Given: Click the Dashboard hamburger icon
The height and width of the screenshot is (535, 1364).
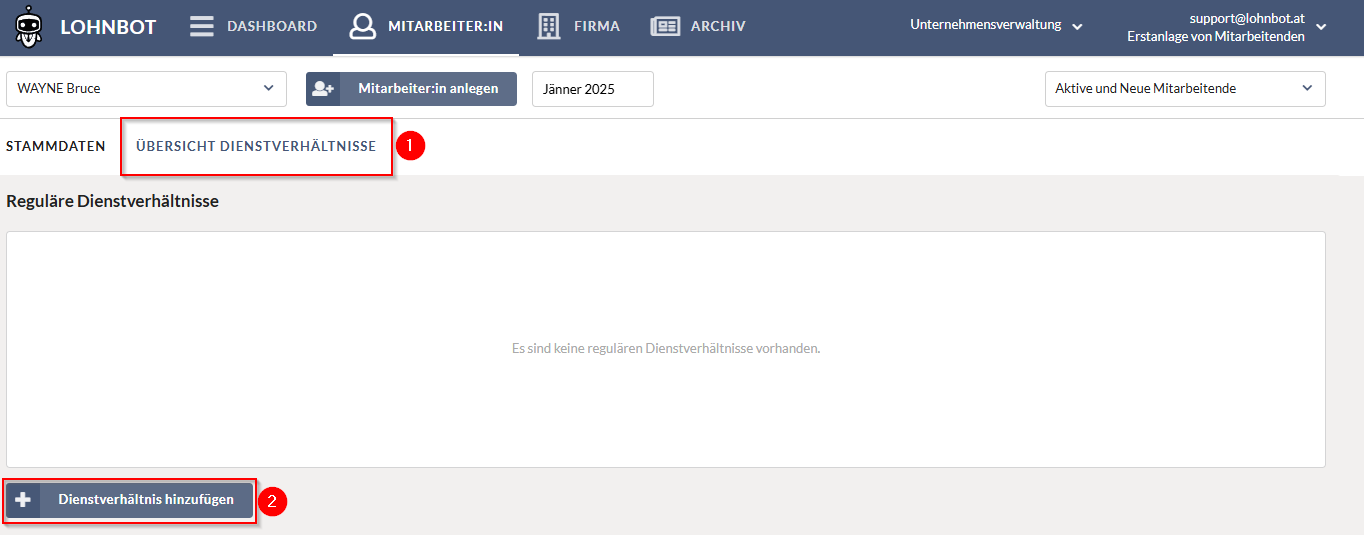Looking at the screenshot, I should (202, 26).
